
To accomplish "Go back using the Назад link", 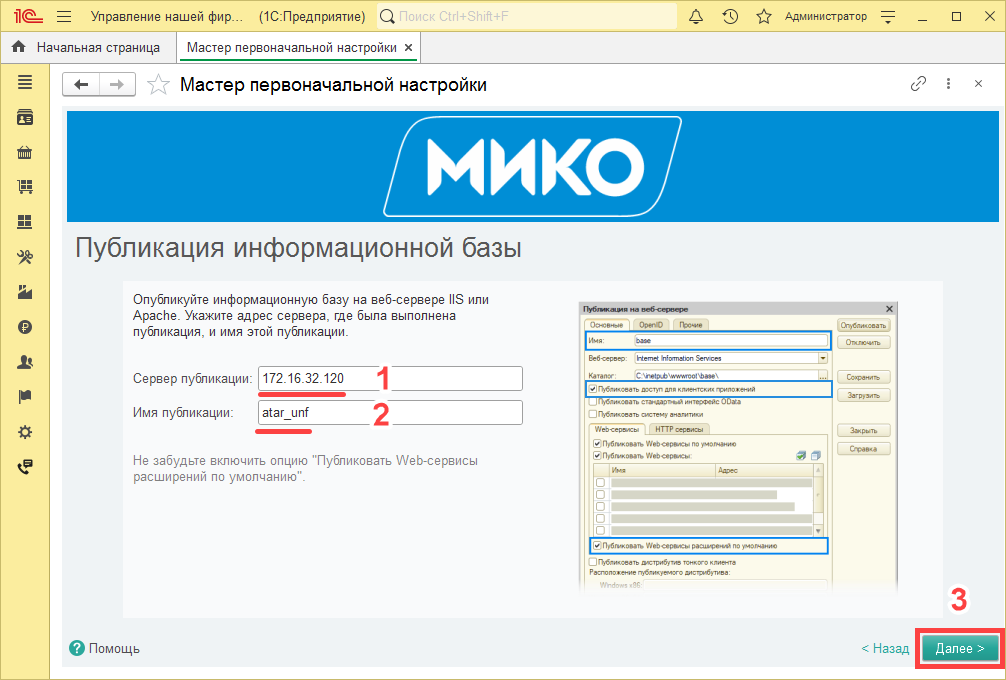I will 885,648.
